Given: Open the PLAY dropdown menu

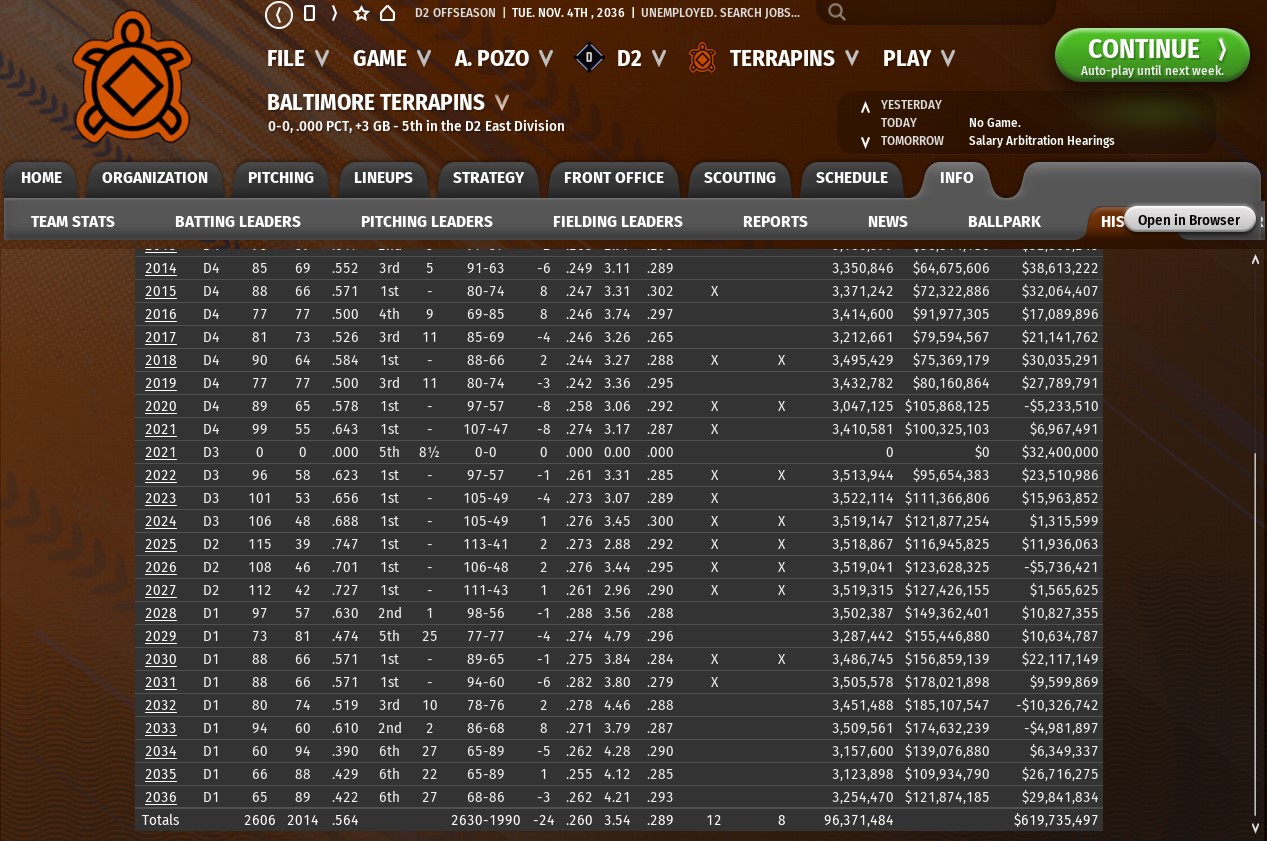Looking at the screenshot, I should click(918, 59).
